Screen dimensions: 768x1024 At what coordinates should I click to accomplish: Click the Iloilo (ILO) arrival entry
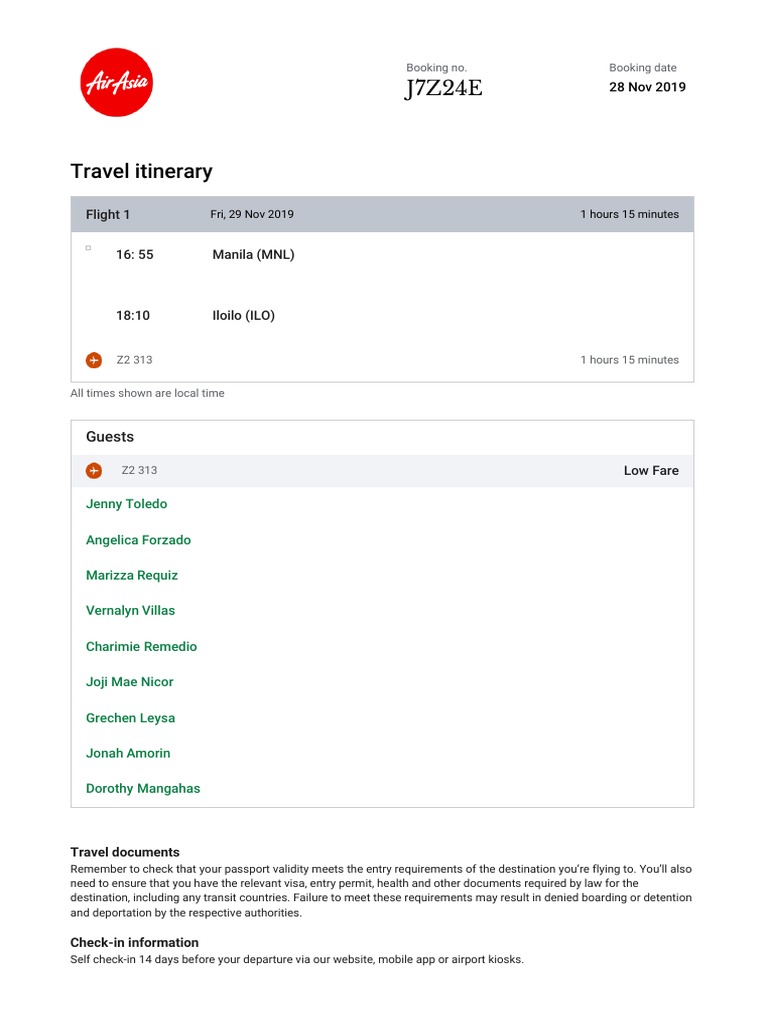pos(244,315)
